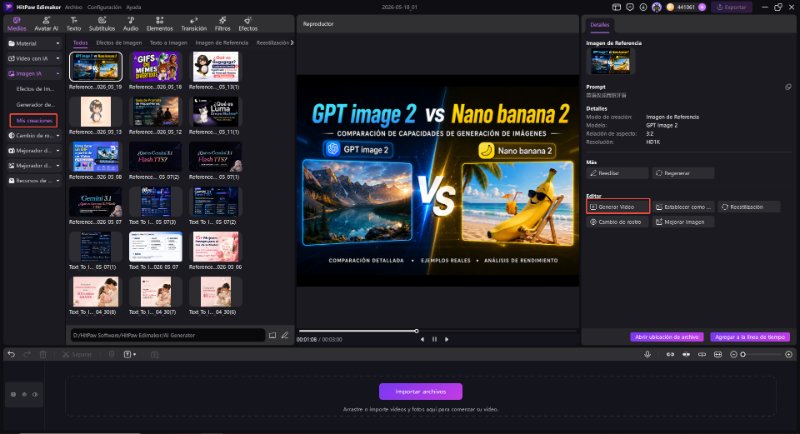Screen dimensions: 800x434
Task: Click the Regenerar button
Action: (x=683, y=173)
